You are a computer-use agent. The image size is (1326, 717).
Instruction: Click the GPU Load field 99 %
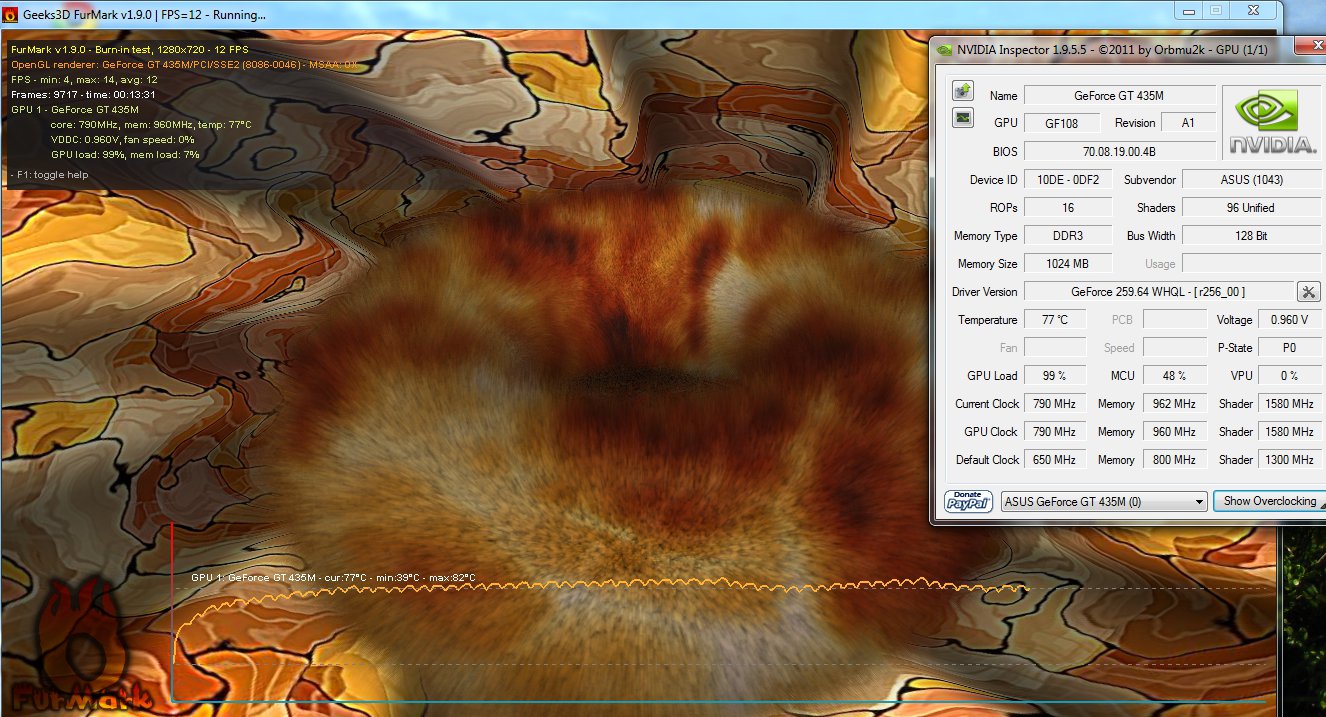1055,376
